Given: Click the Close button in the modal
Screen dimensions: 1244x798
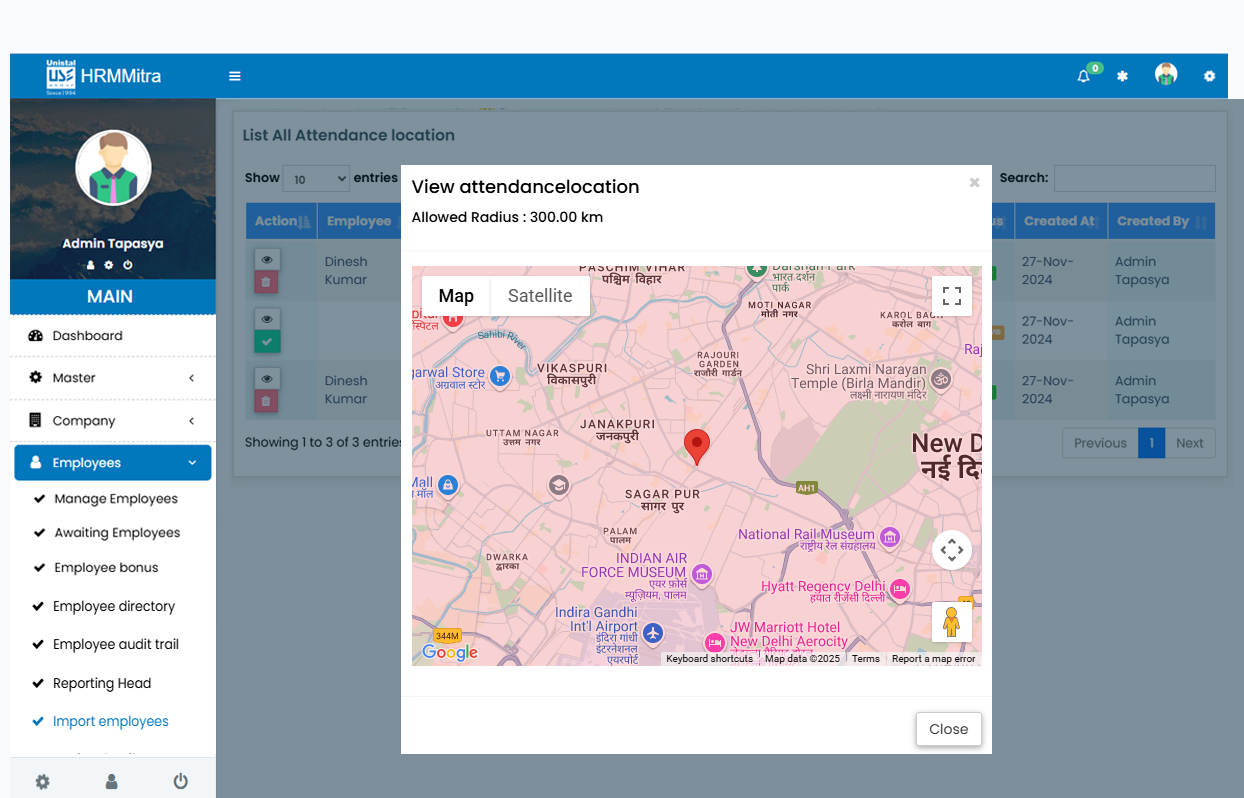Looking at the screenshot, I should coord(948,729).
